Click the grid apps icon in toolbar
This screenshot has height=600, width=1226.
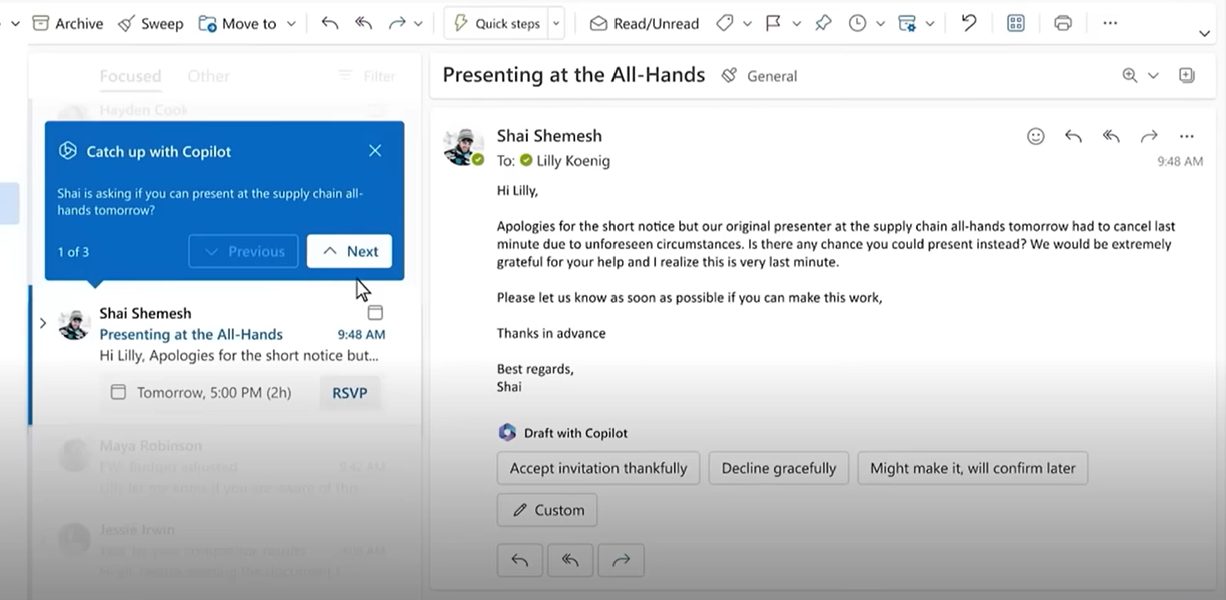point(1016,23)
